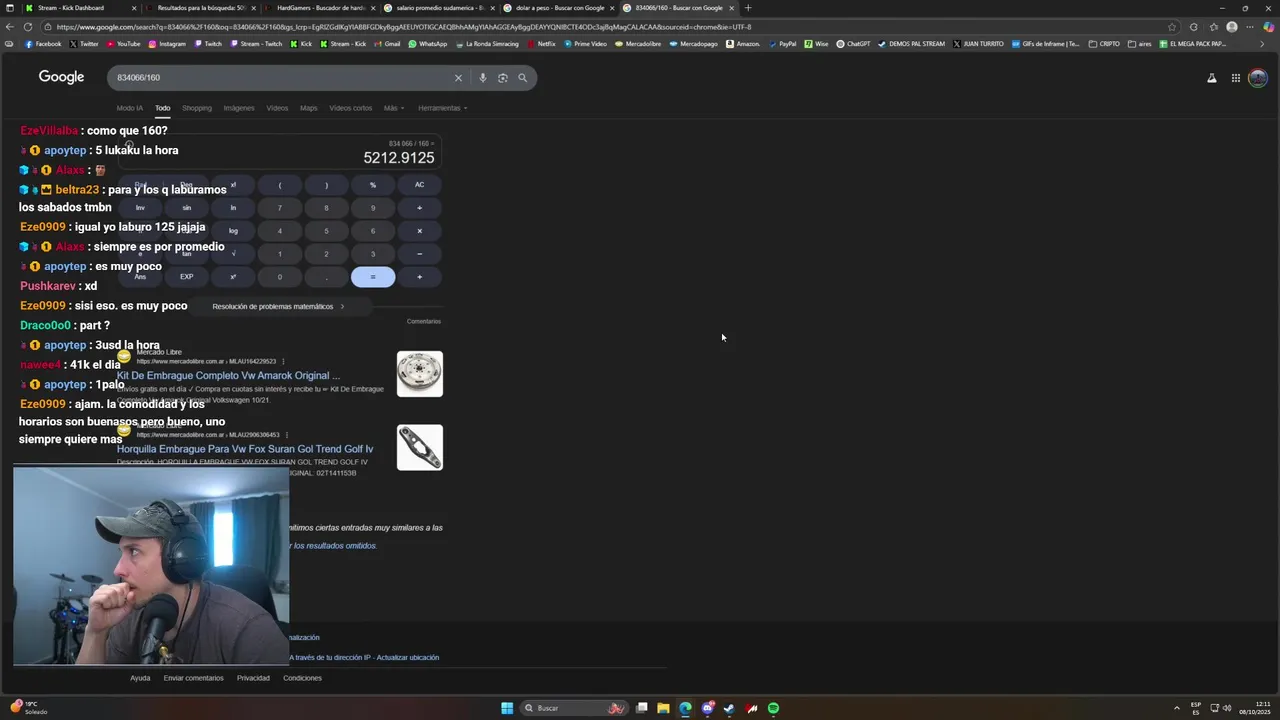Open Microsoft Edge from the taskbar
1280x720 pixels.
685,708
